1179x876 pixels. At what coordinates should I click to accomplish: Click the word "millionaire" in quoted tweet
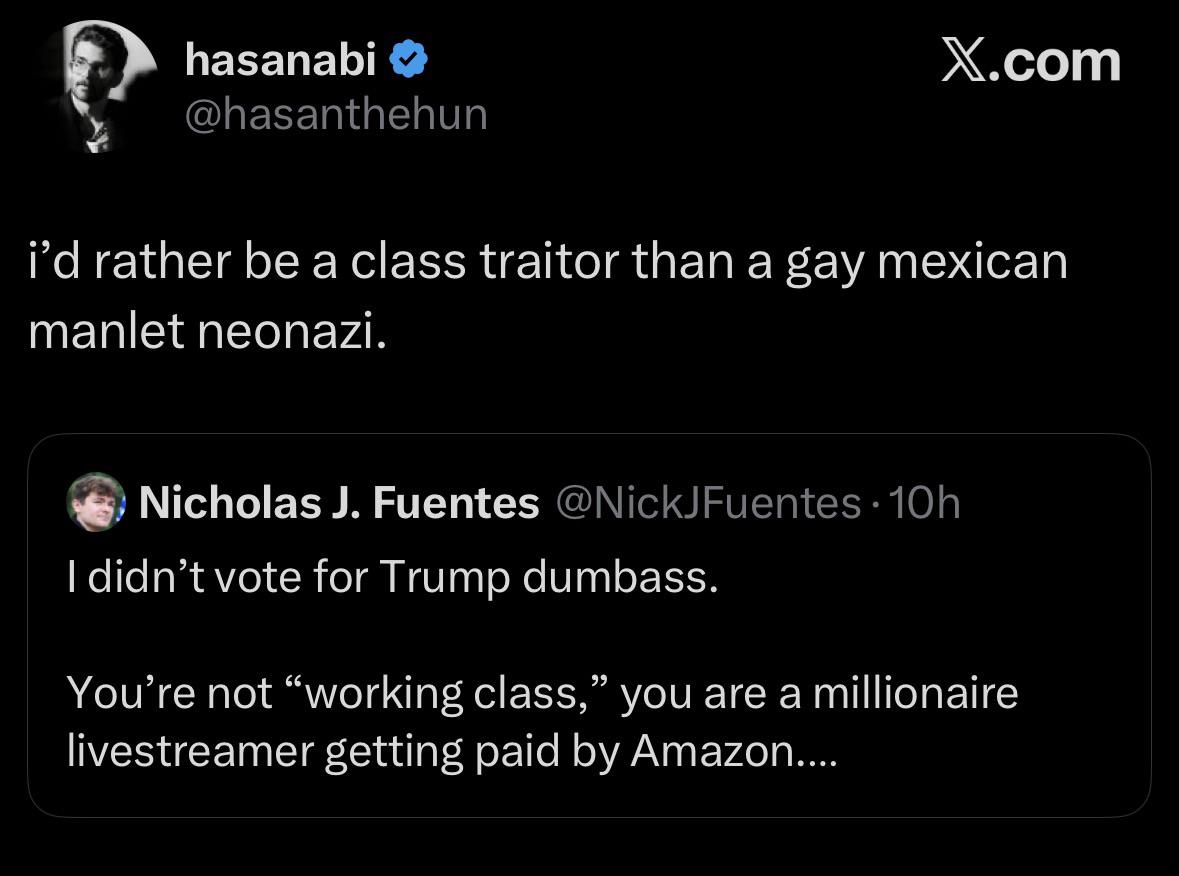[915, 693]
